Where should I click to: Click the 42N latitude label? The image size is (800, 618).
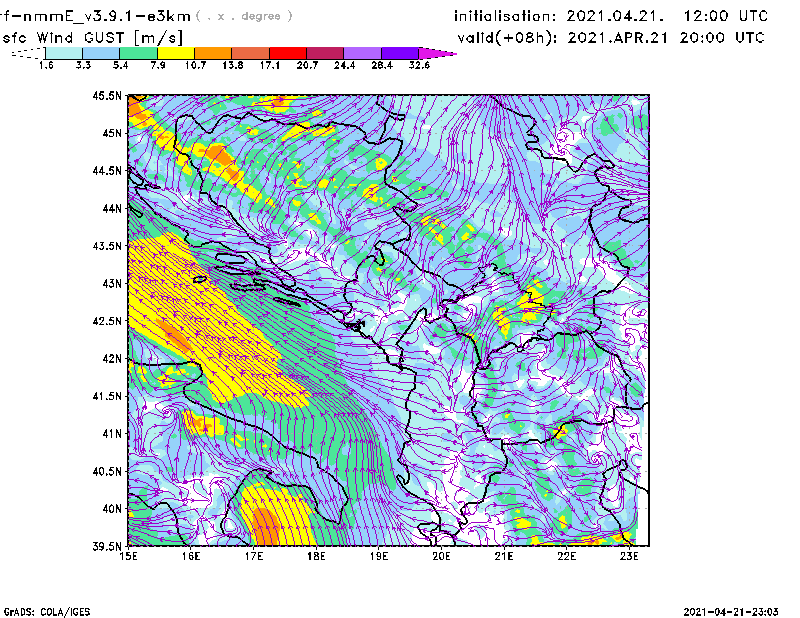click(x=112, y=359)
